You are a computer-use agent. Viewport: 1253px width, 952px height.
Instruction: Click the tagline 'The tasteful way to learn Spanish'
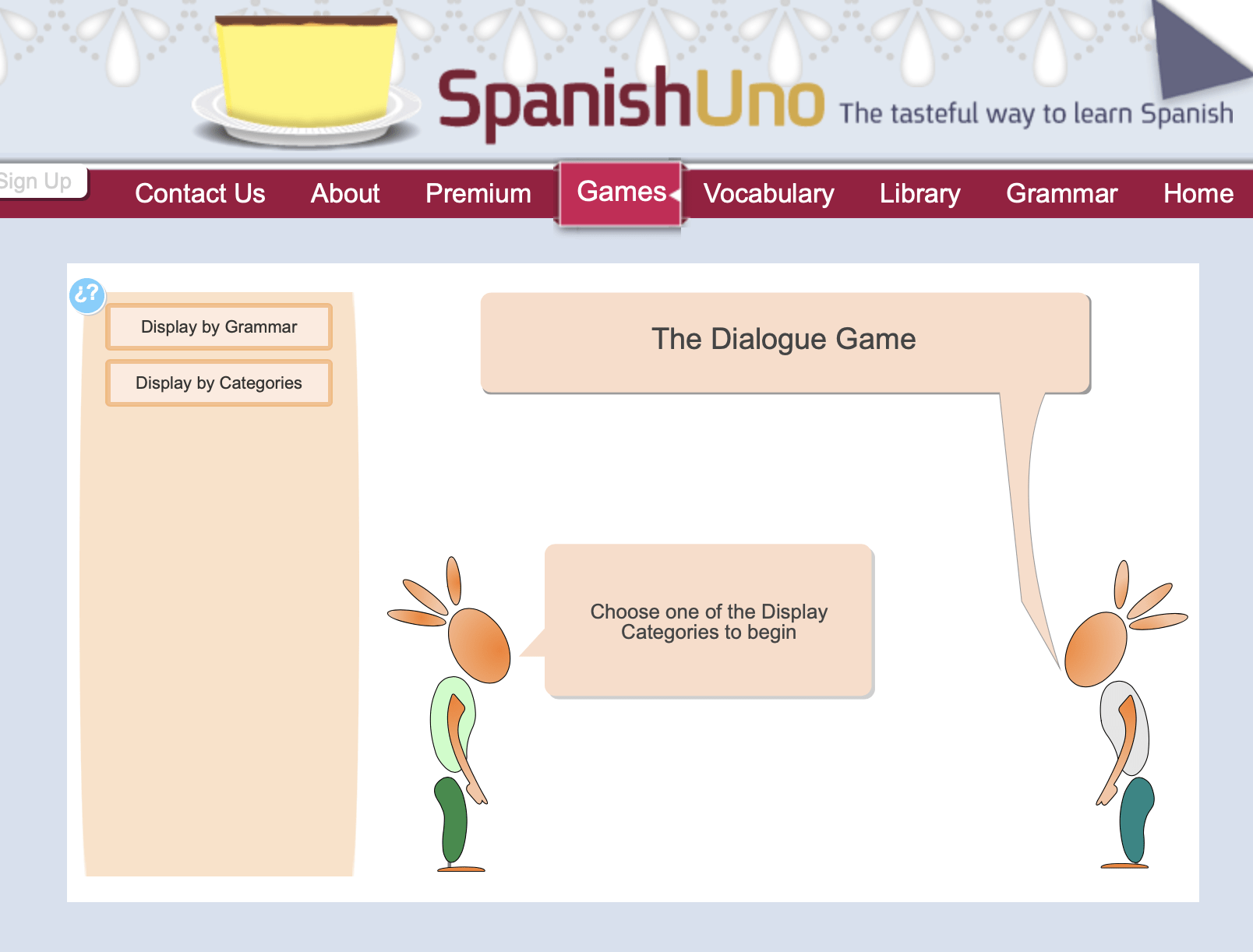tap(1036, 113)
